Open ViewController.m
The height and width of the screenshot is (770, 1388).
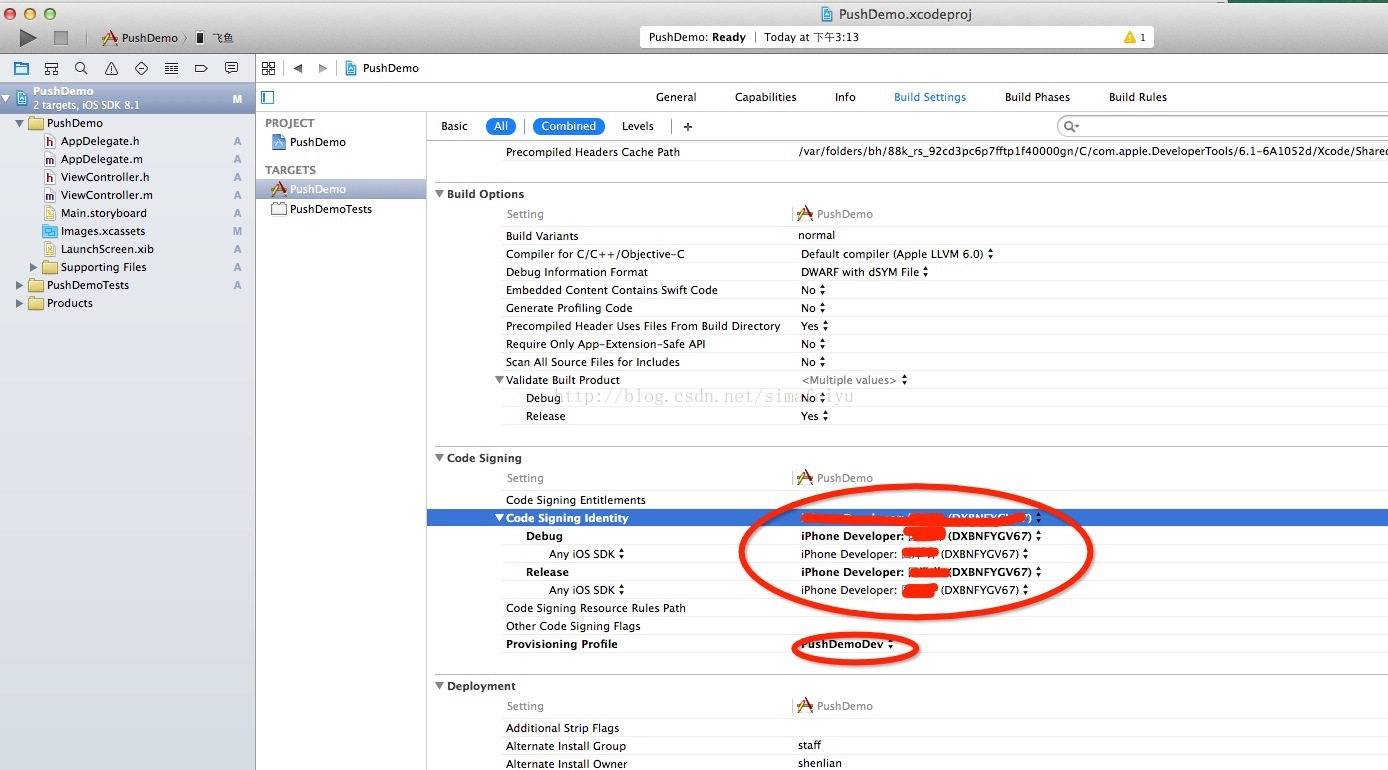[106, 195]
